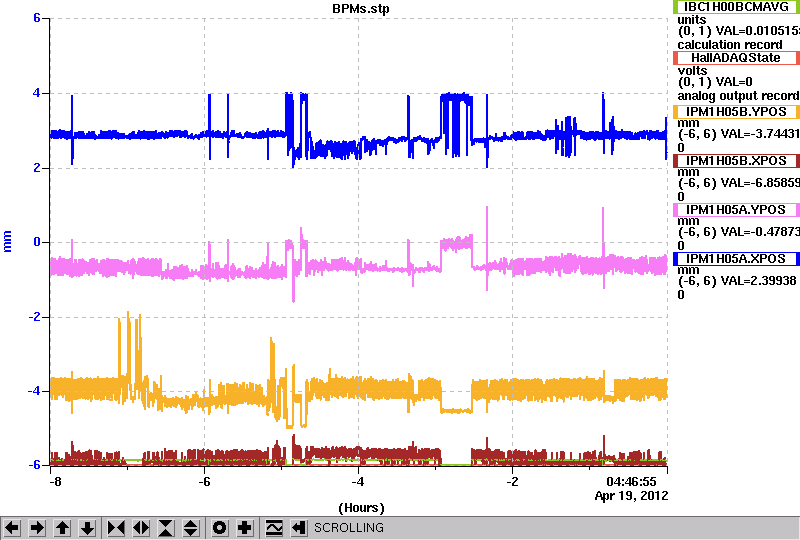Click the blue mm y-axis unit label
The width and height of the screenshot is (800, 540).
pyautogui.click(x=7, y=241)
